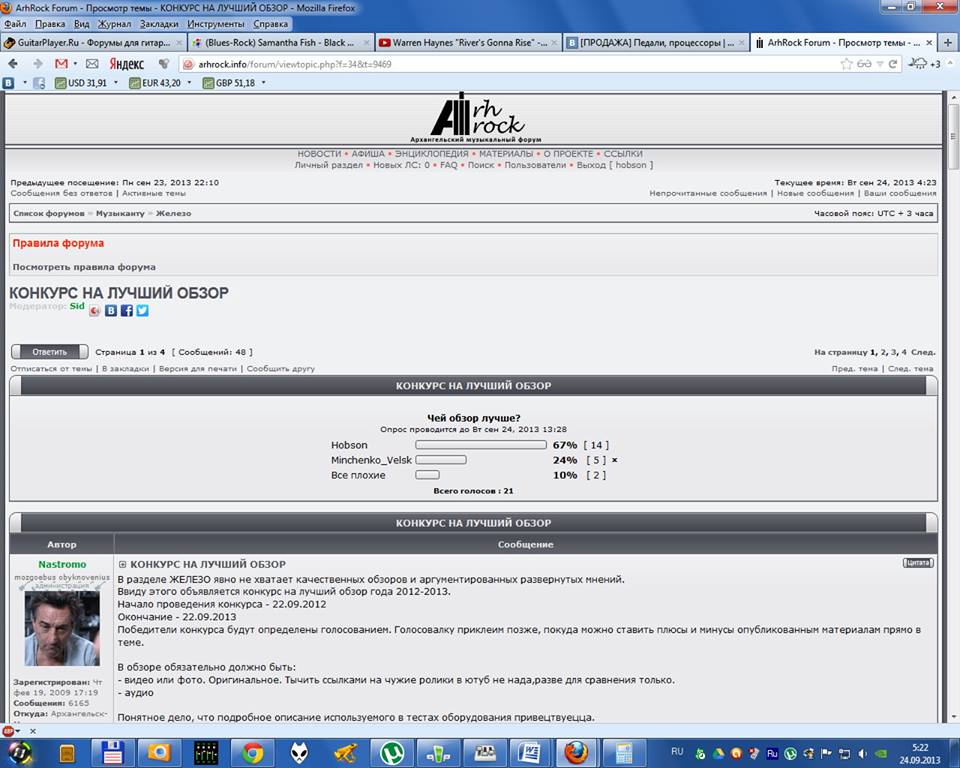Click the VK share icon under topic title
Screen dimensions: 960x768
111,311
